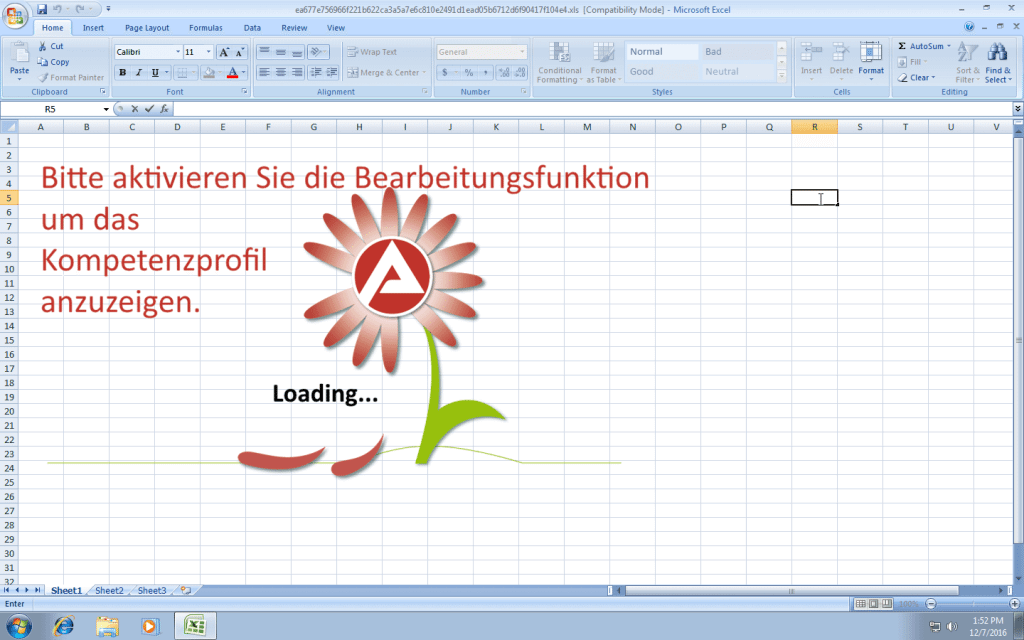Click the Zoom Out minus button
This screenshot has height=640, width=1024.
[931, 604]
